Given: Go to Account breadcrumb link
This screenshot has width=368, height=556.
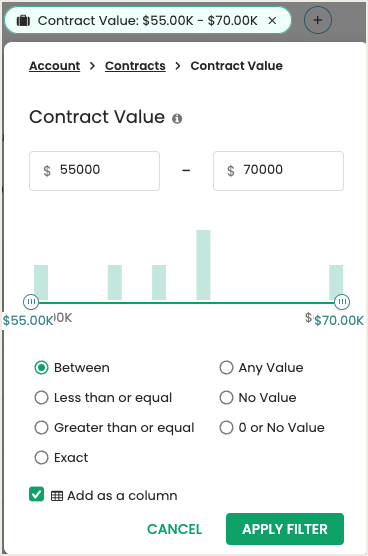Looking at the screenshot, I should click(x=55, y=66).
